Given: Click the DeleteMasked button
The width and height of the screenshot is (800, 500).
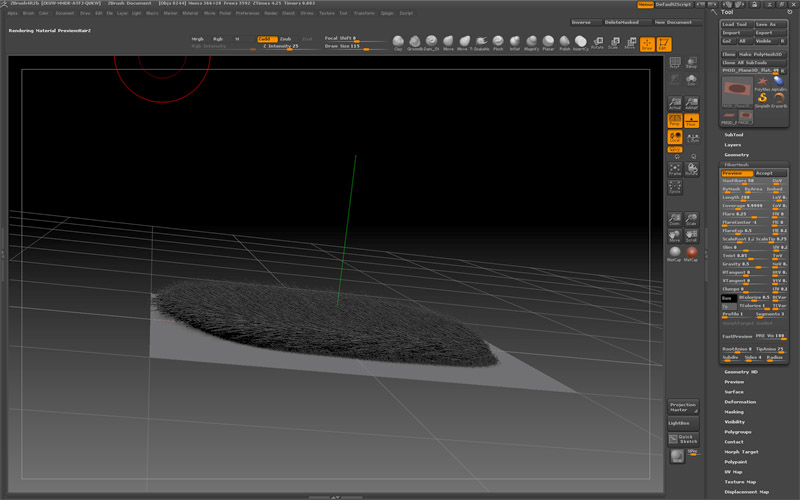Looking at the screenshot, I should click(626, 22).
